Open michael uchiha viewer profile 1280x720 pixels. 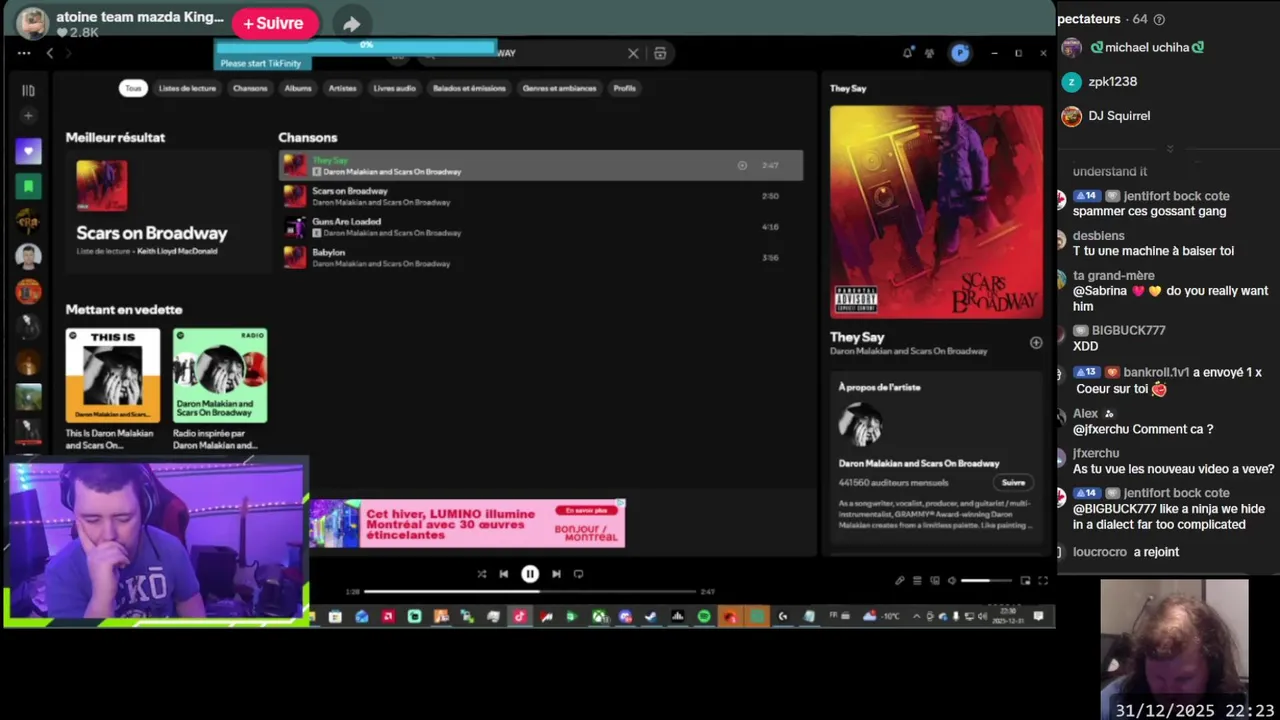[1132, 47]
